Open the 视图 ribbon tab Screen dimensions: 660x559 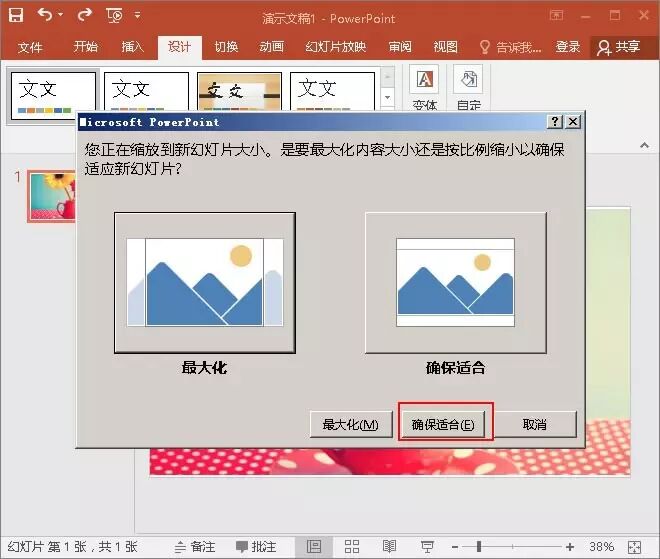tap(445, 47)
